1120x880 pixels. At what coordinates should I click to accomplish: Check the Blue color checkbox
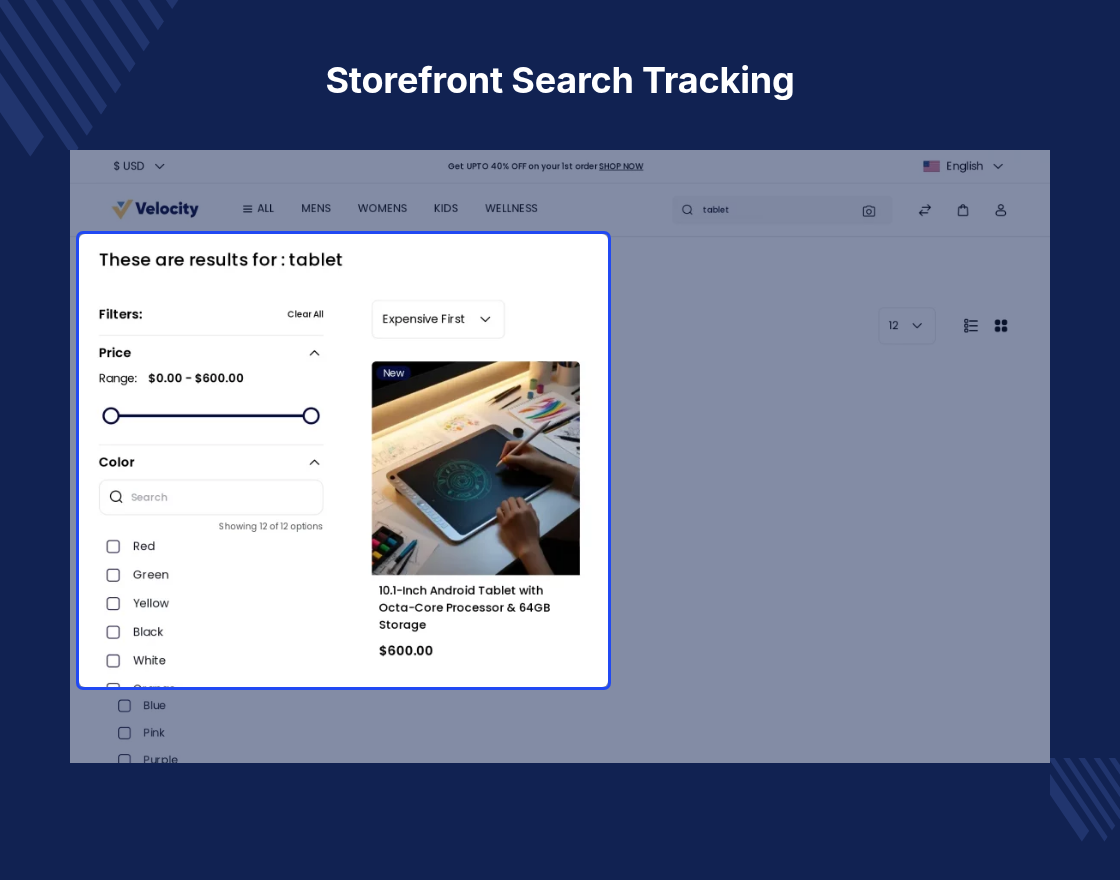pyautogui.click(x=124, y=706)
